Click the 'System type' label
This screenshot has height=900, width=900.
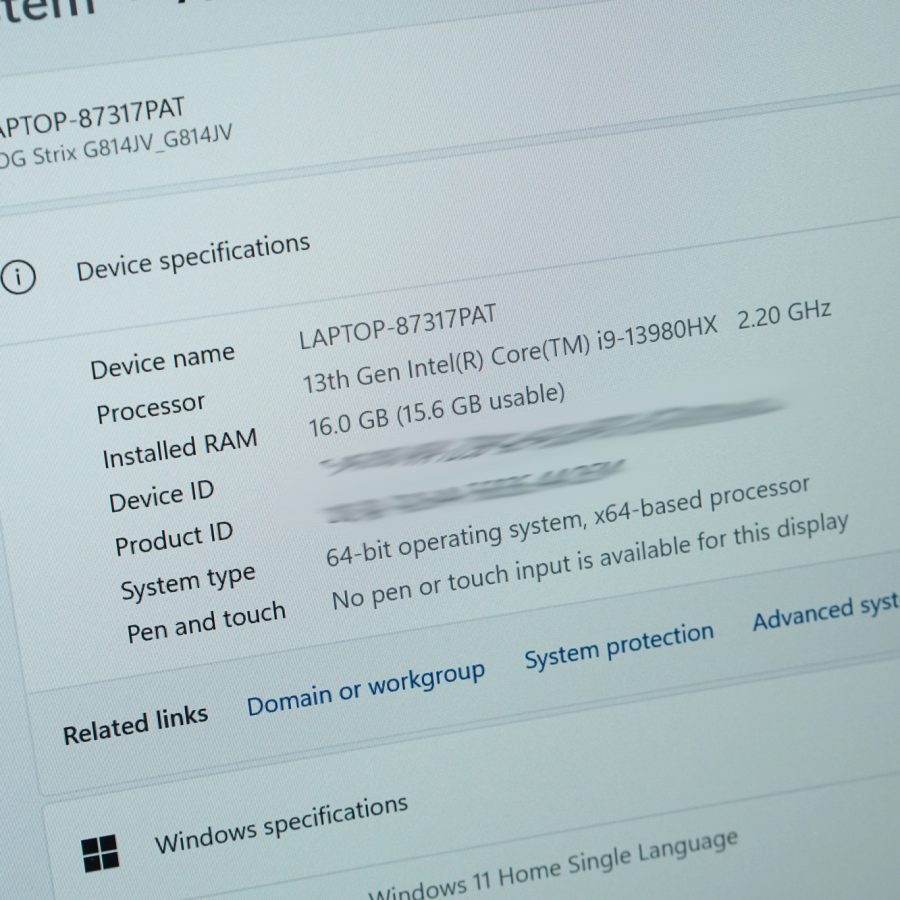pyautogui.click(x=188, y=581)
